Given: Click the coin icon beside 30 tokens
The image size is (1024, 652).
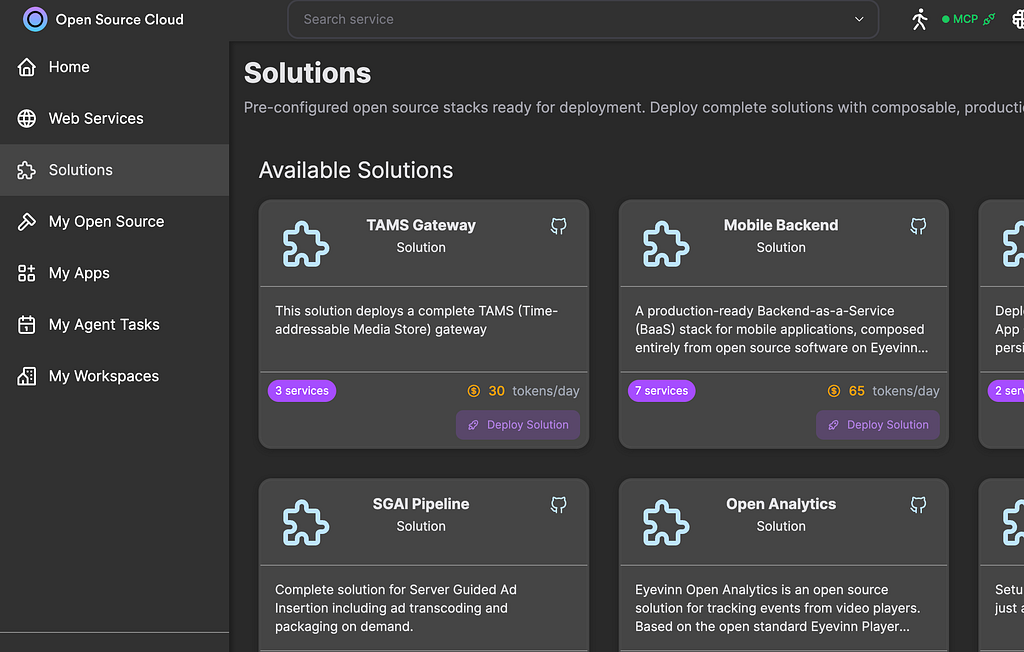Looking at the screenshot, I should [474, 391].
